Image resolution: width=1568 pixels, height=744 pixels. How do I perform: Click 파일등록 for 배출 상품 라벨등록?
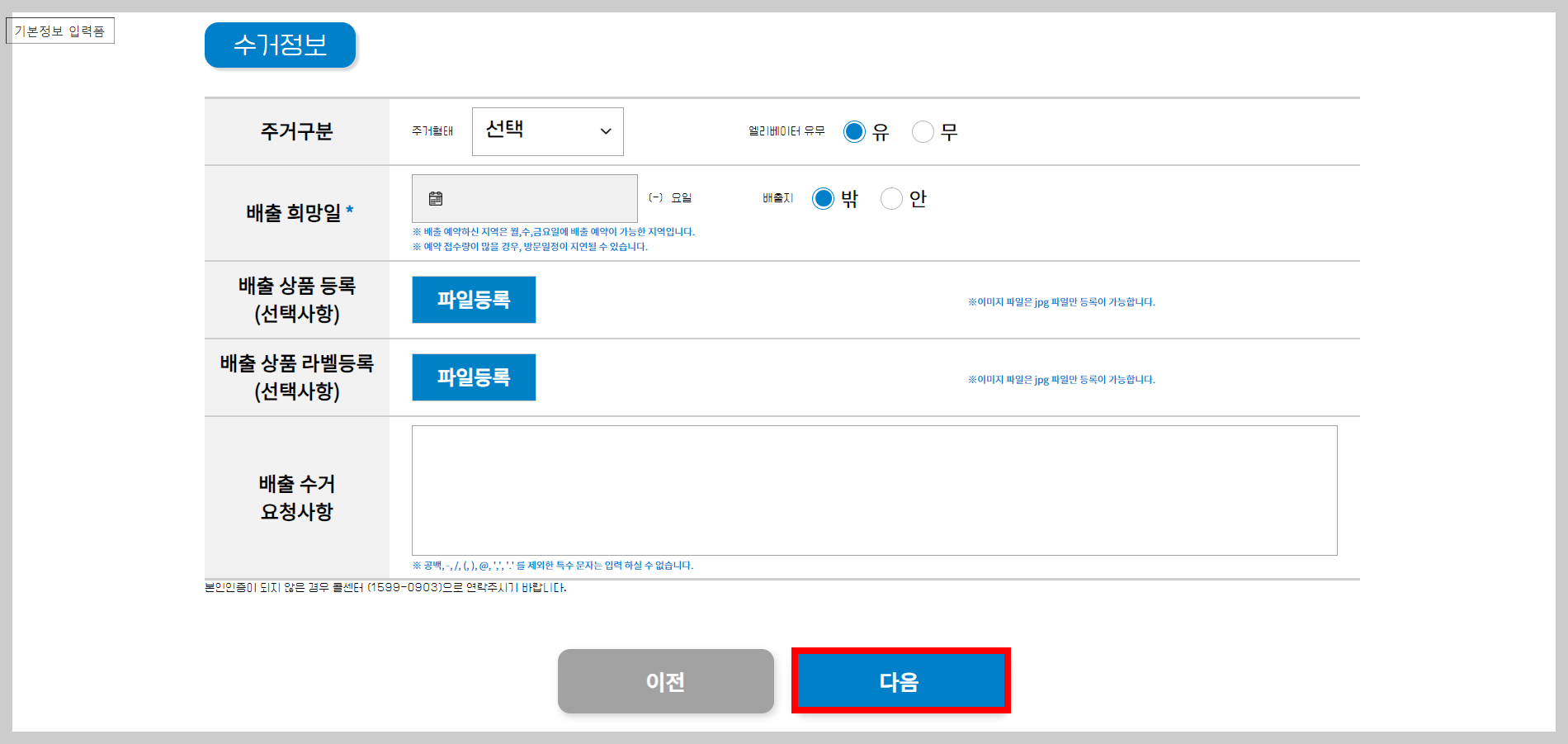[474, 377]
